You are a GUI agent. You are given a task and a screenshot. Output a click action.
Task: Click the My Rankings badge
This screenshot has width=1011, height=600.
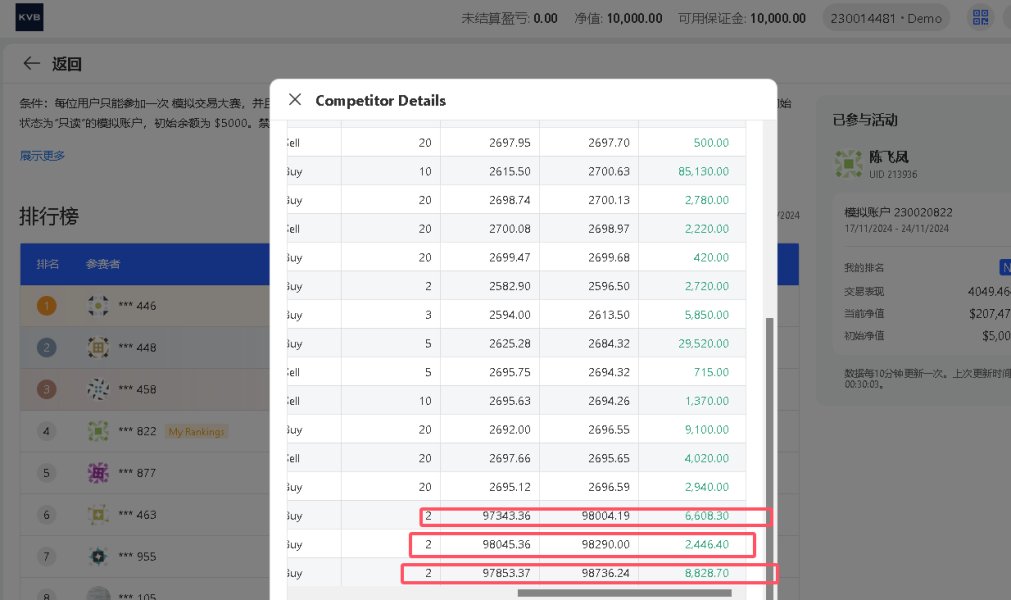click(x=197, y=432)
